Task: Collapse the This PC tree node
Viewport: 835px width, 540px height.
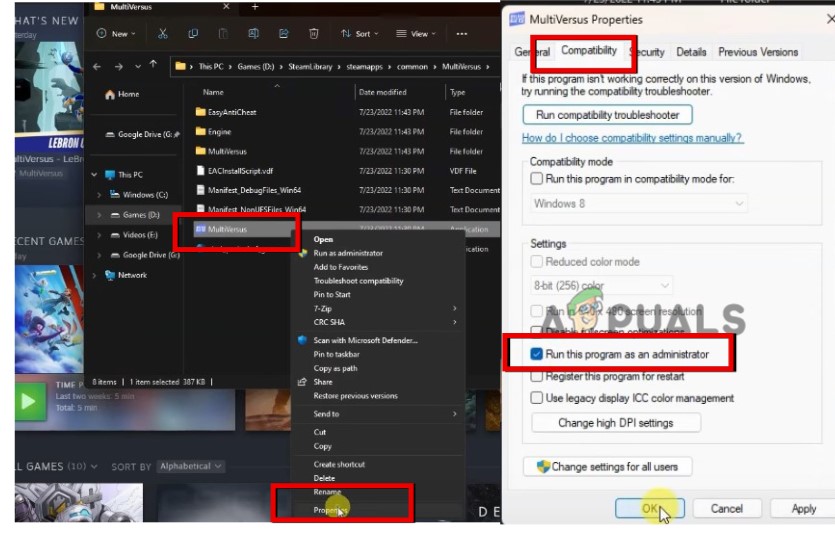Action: click(x=94, y=175)
